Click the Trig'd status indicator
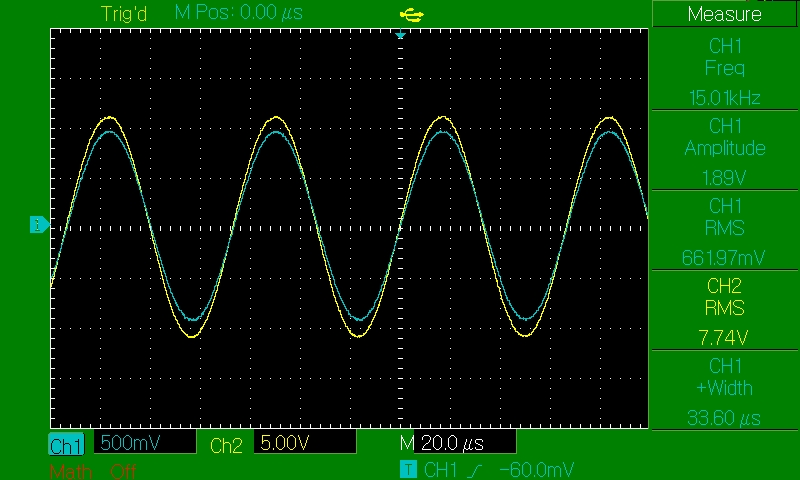 coord(125,13)
